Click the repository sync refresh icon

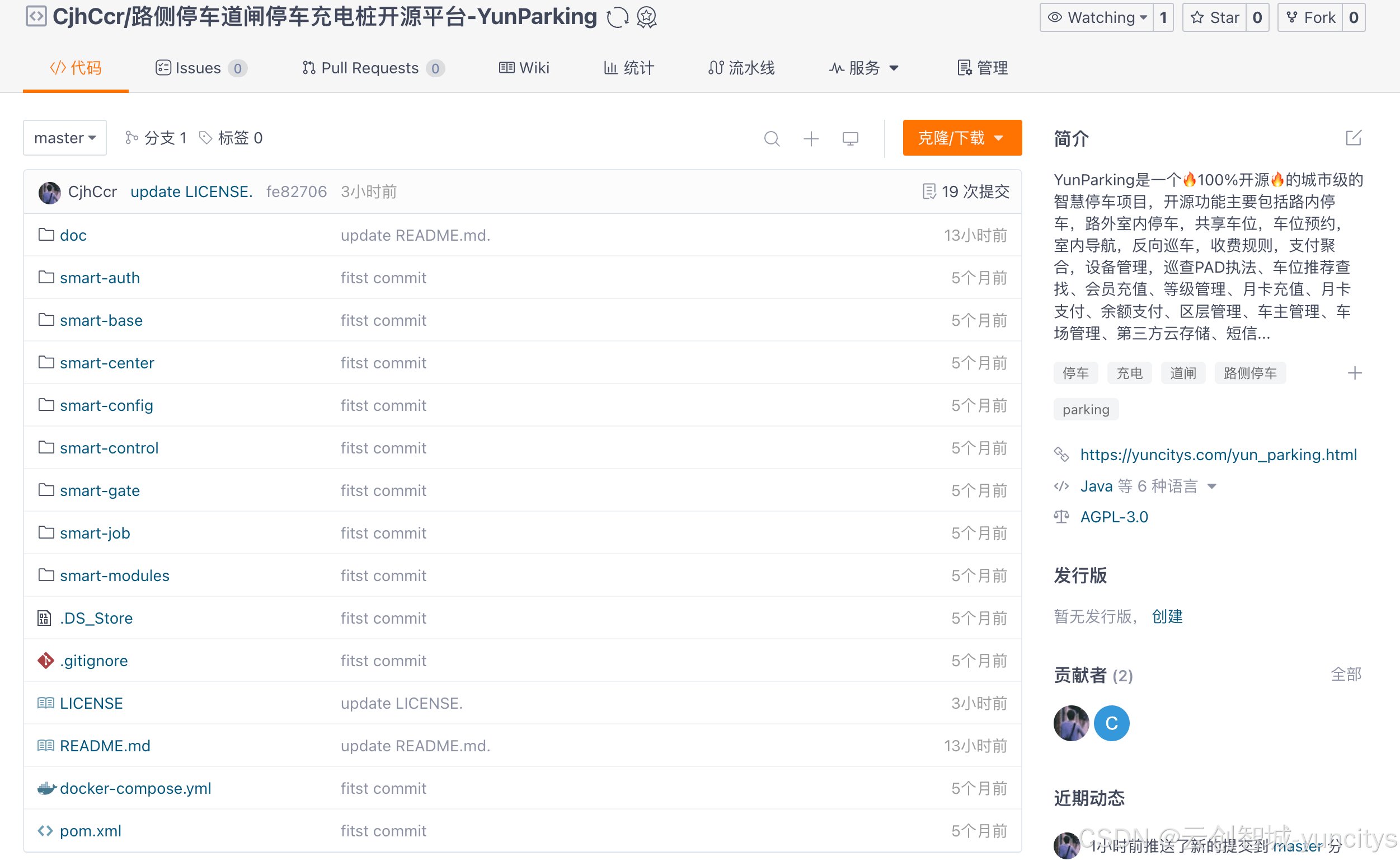pyautogui.click(x=618, y=18)
